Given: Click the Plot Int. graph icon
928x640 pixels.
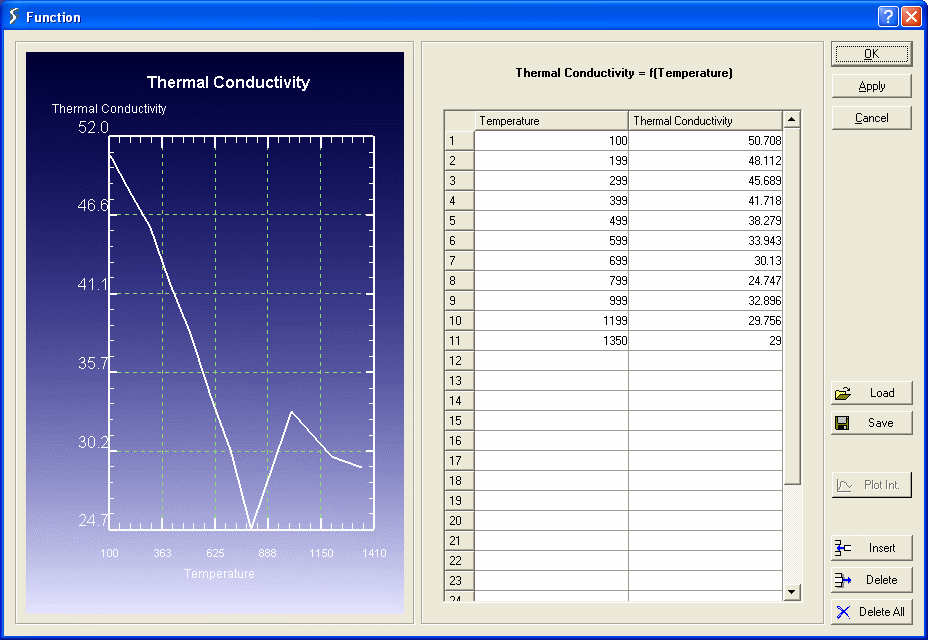Looking at the screenshot, I should click(845, 485).
